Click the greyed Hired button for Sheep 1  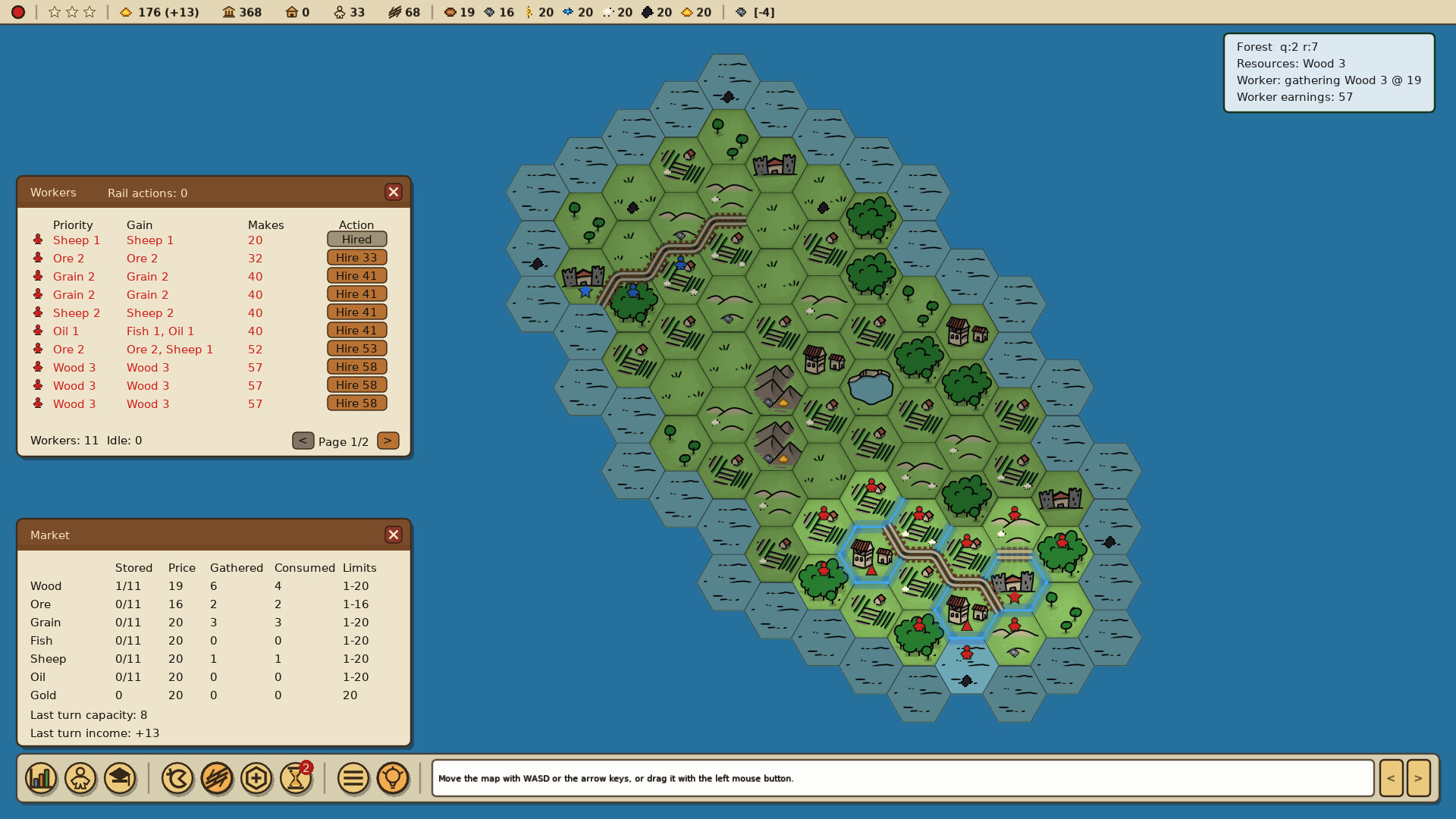(x=357, y=240)
